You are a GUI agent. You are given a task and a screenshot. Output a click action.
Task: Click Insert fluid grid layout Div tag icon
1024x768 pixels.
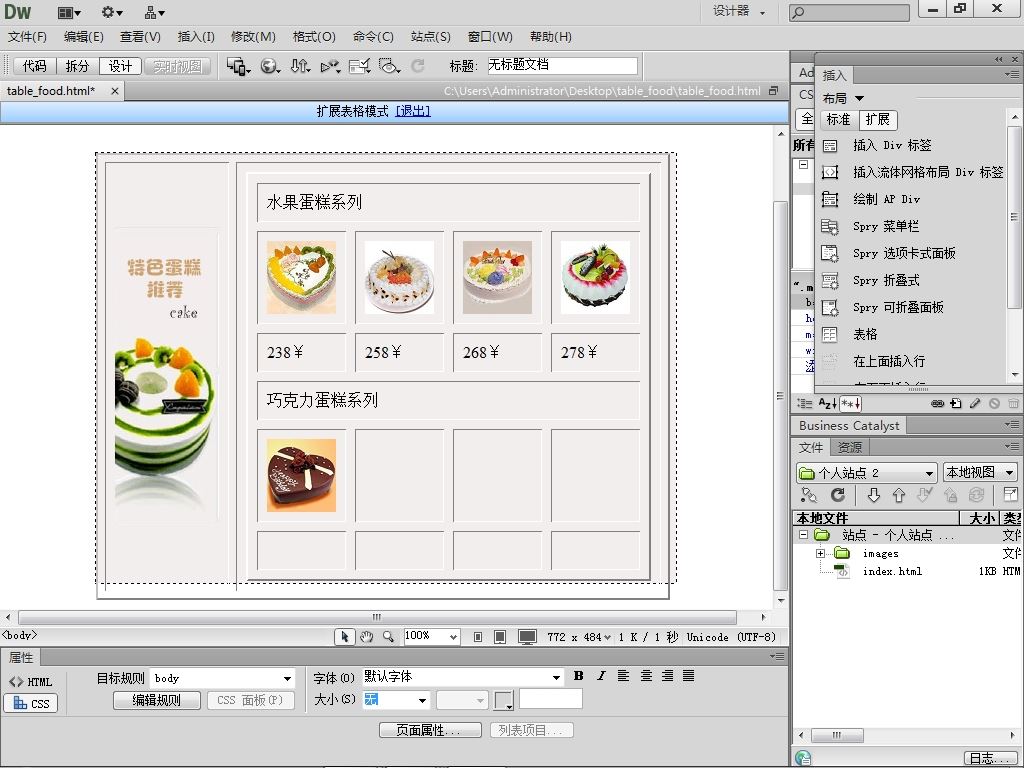[829, 172]
